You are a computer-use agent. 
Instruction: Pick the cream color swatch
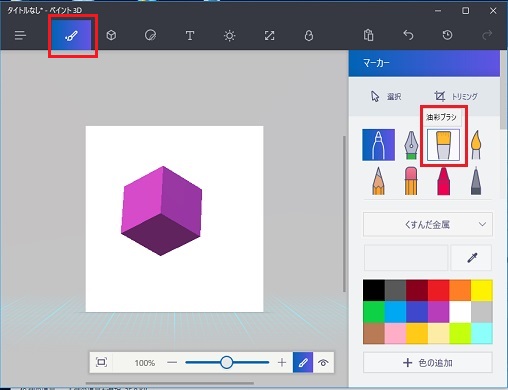pos(438,333)
